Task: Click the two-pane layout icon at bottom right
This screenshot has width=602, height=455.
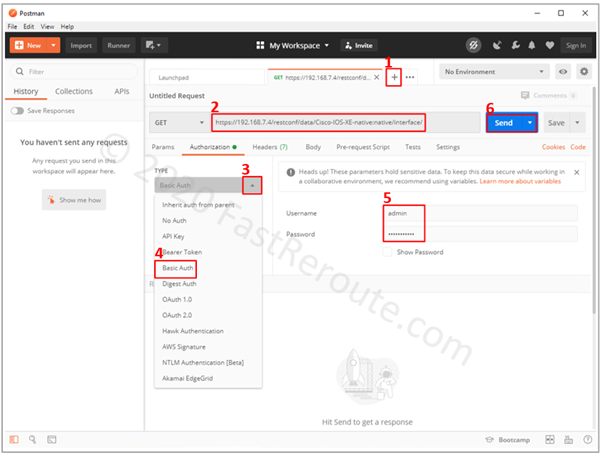Action: pyautogui.click(x=549, y=439)
